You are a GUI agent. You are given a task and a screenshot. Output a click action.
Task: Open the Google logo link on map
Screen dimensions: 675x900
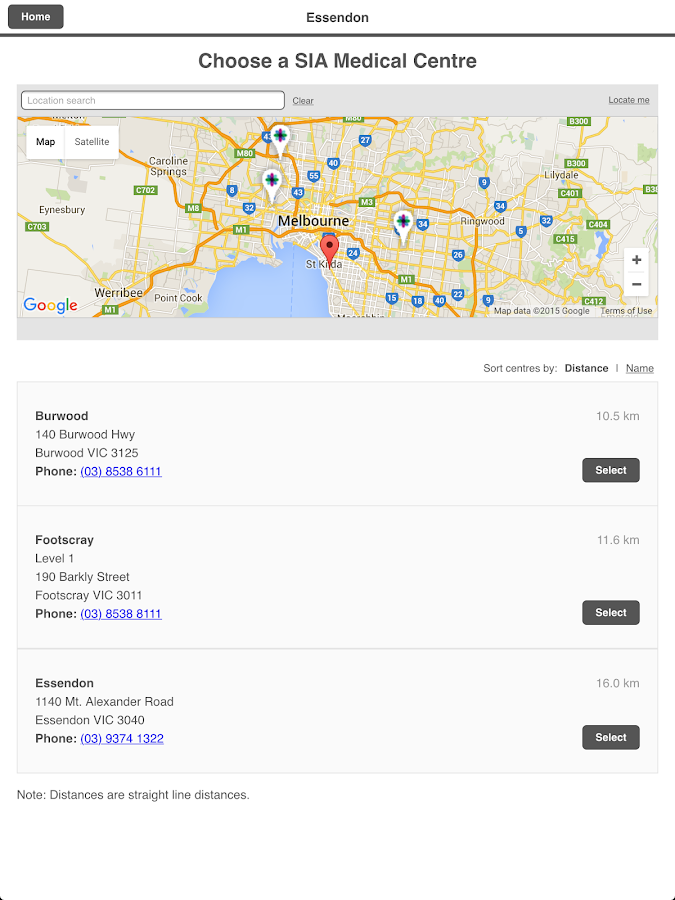point(51,305)
